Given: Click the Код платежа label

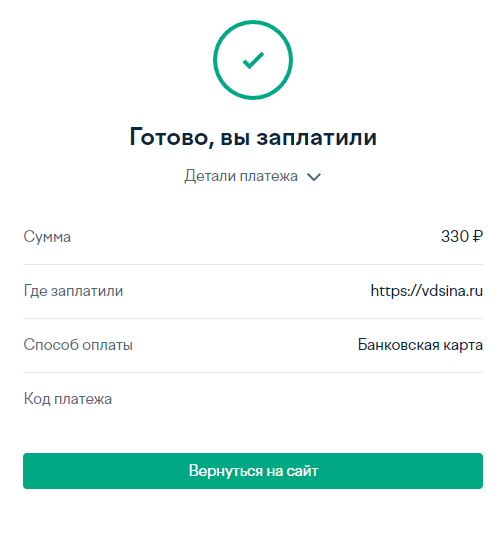Looking at the screenshot, I should point(68,399).
